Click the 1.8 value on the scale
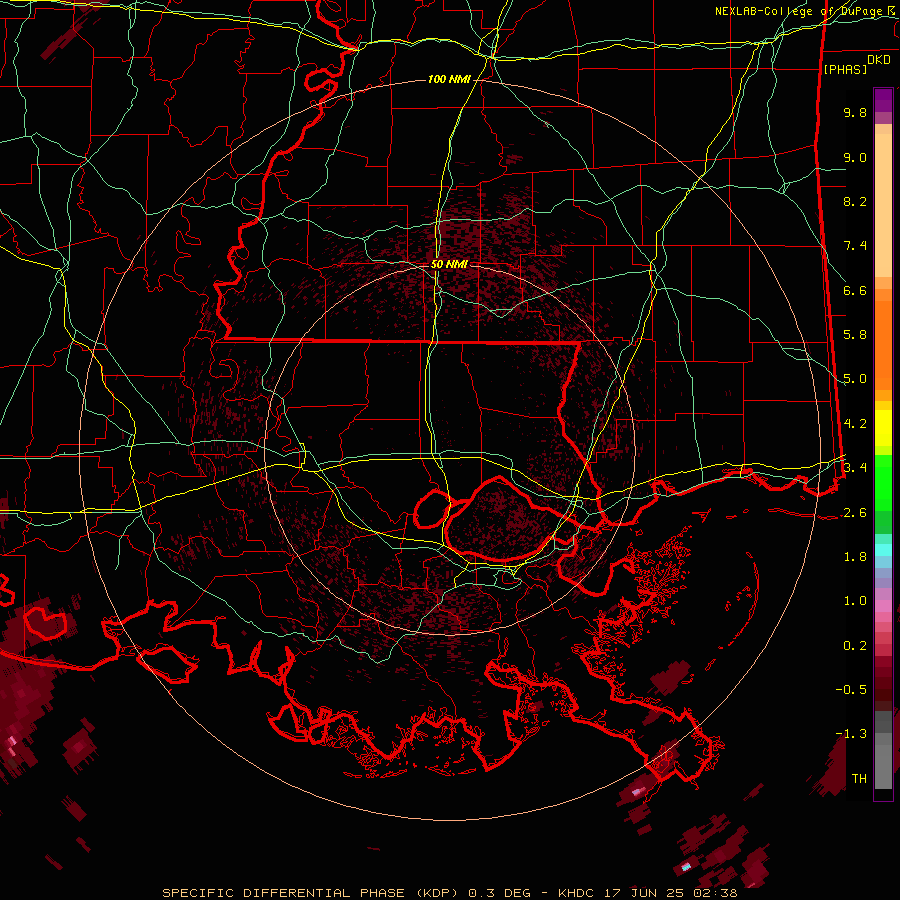 pos(855,557)
